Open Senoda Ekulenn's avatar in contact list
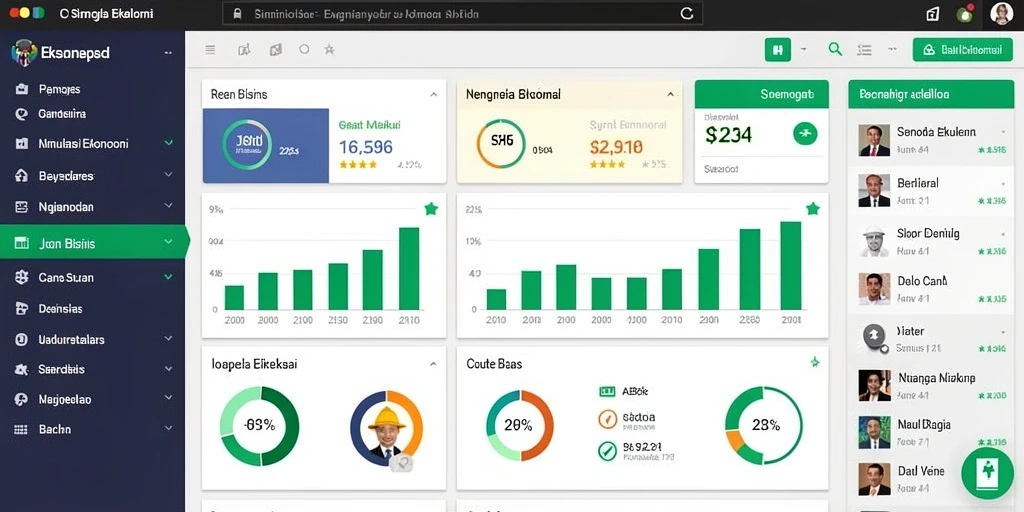The height and width of the screenshot is (512, 1024). (874, 140)
